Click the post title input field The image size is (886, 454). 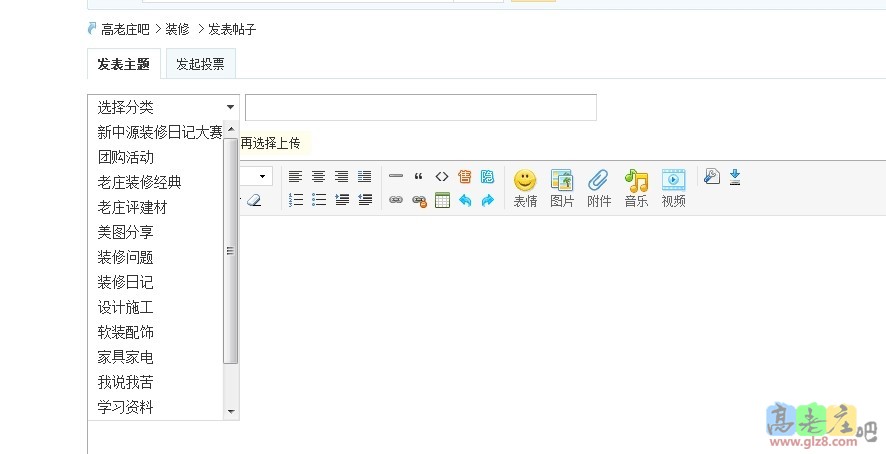tap(420, 107)
